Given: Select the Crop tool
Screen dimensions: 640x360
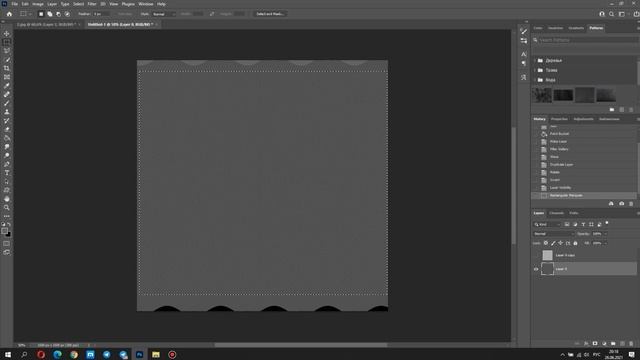Looking at the screenshot, I should (7, 68).
